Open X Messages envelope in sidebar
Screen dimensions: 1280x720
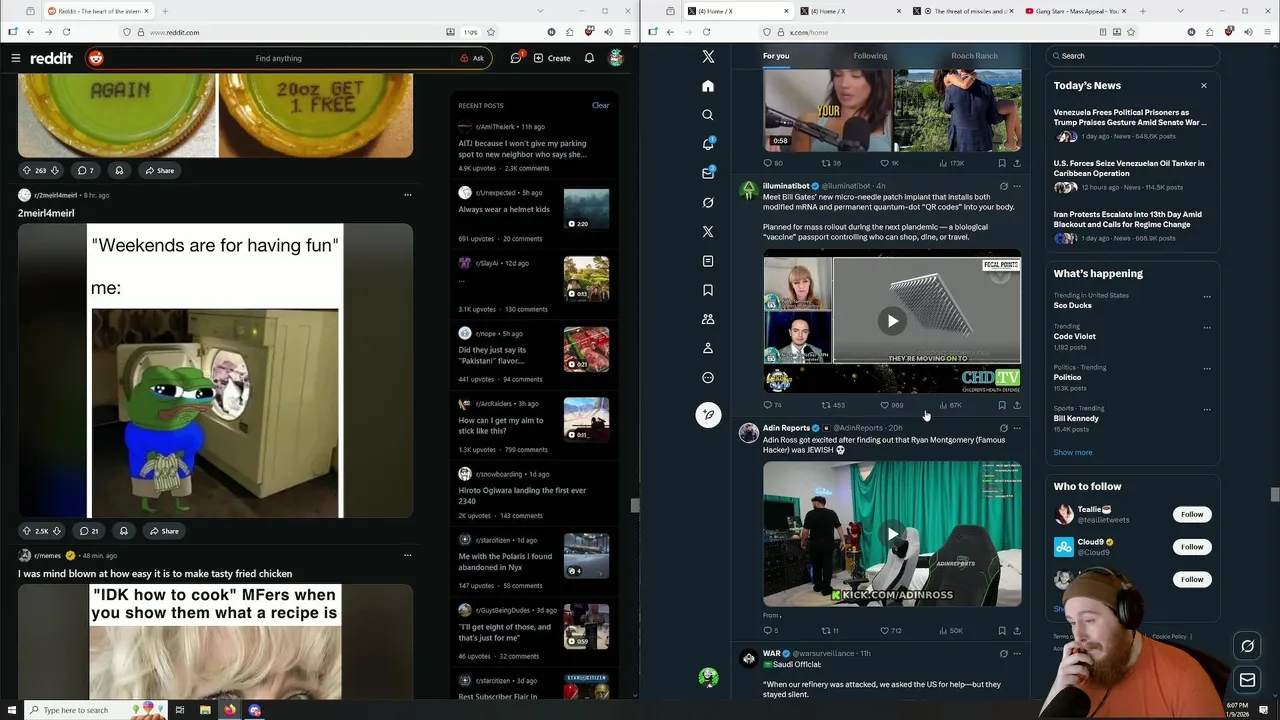[x=708, y=173]
